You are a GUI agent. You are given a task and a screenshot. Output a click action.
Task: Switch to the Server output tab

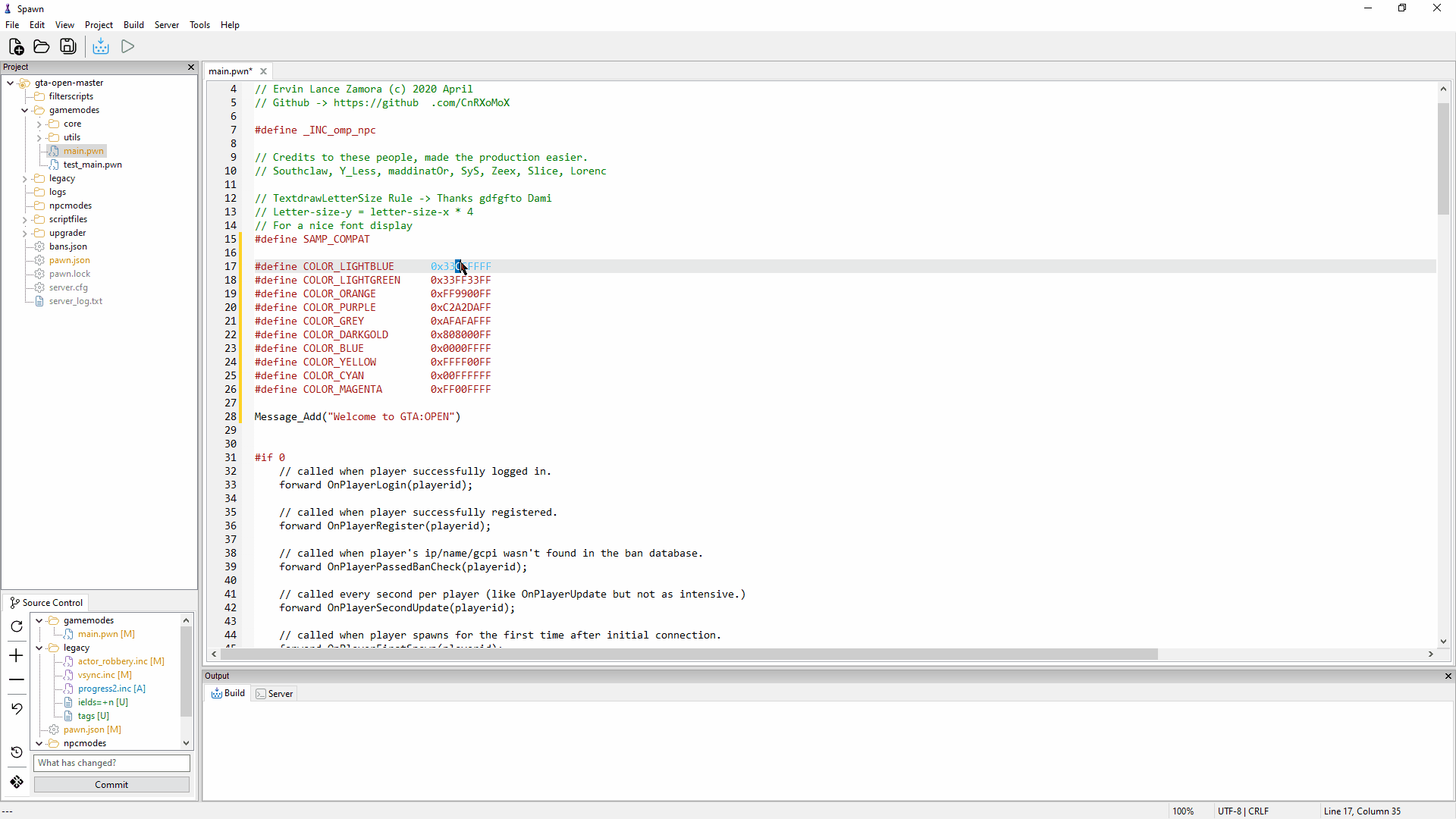(275, 693)
